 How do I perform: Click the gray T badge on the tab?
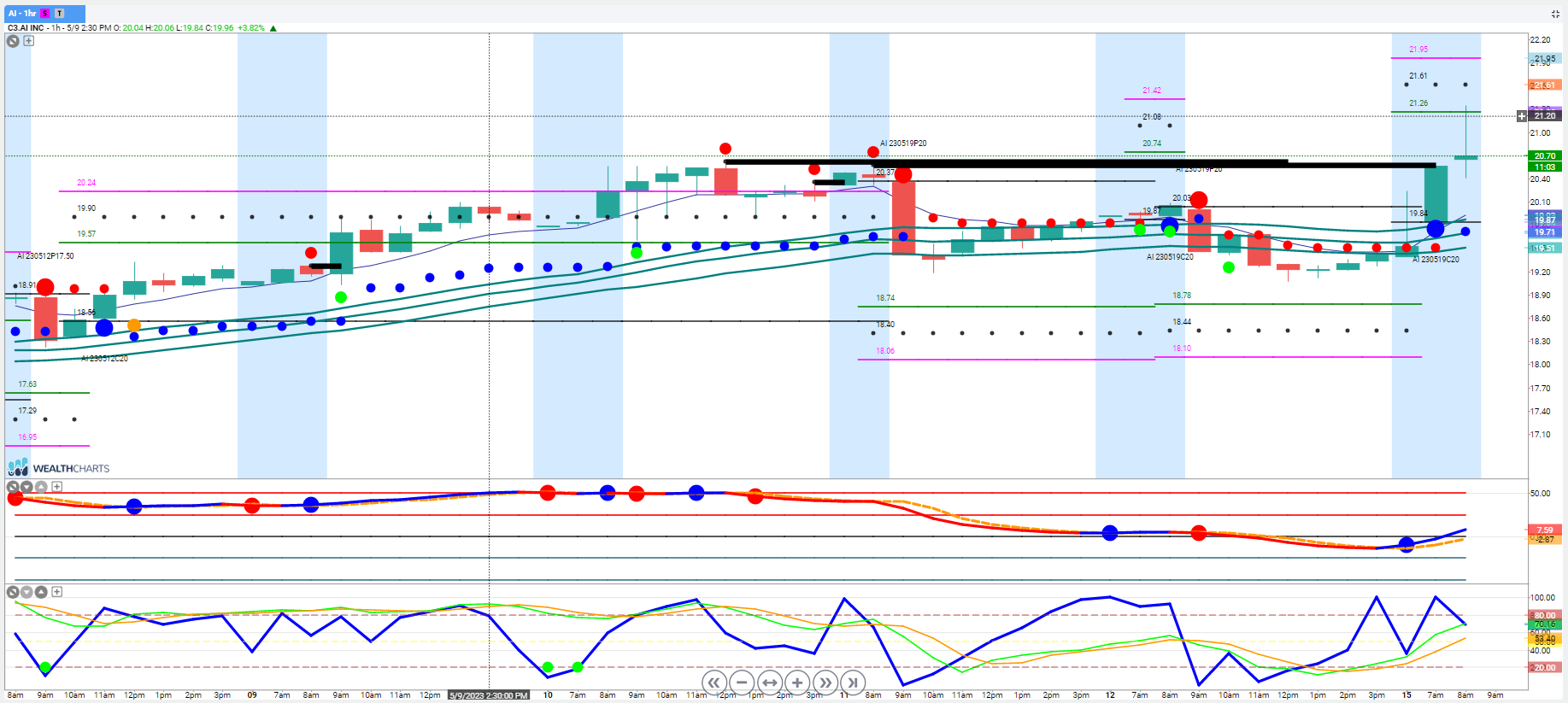click(60, 14)
